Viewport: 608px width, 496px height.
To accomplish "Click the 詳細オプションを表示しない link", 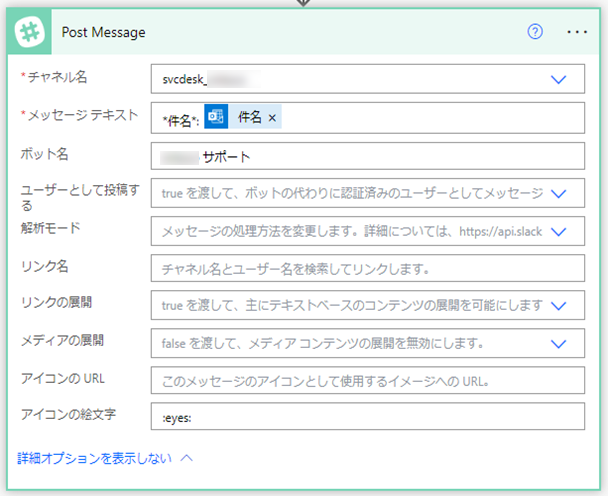I will [x=94, y=458].
